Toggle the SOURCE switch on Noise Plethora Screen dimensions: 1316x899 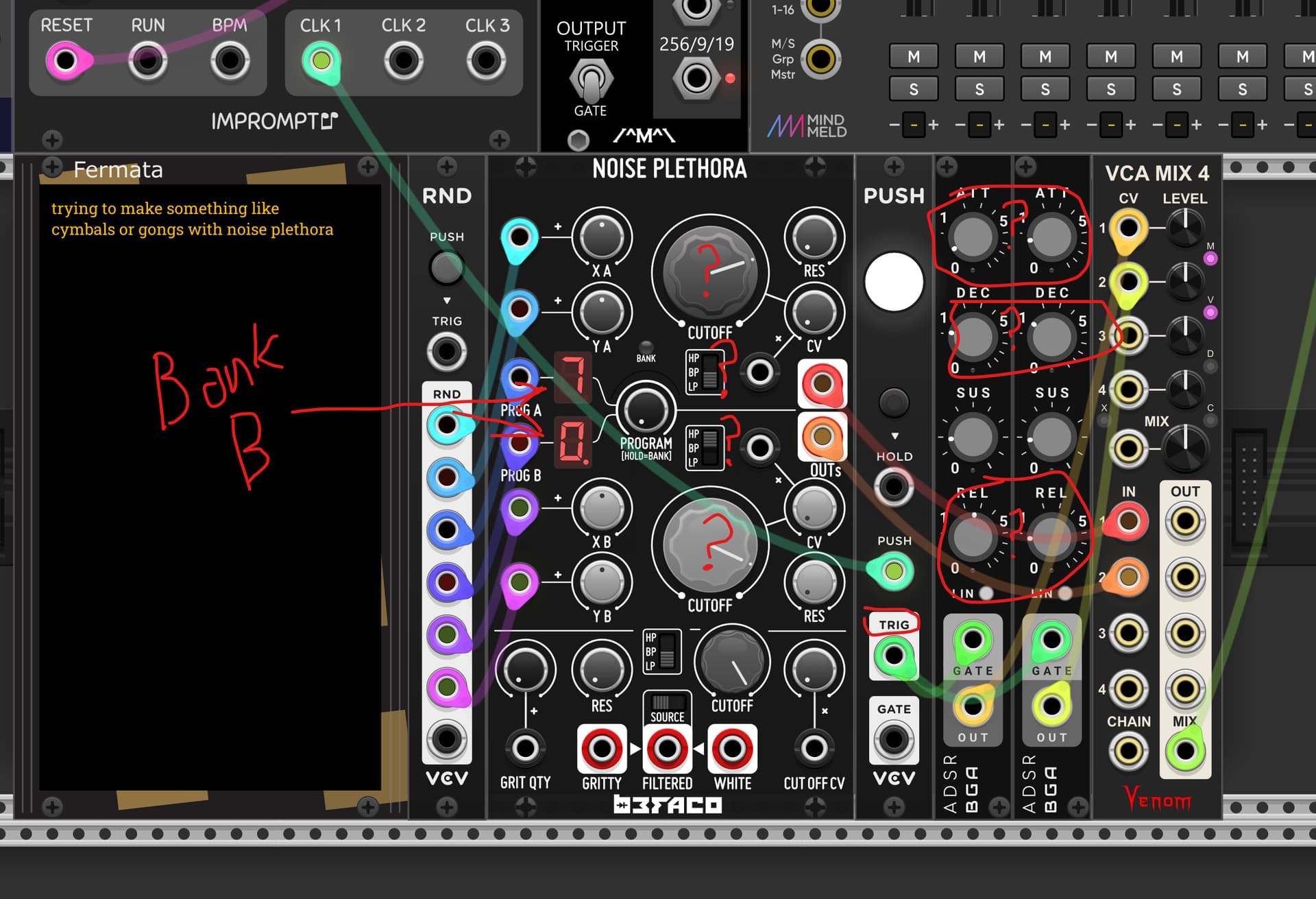(x=667, y=702)
